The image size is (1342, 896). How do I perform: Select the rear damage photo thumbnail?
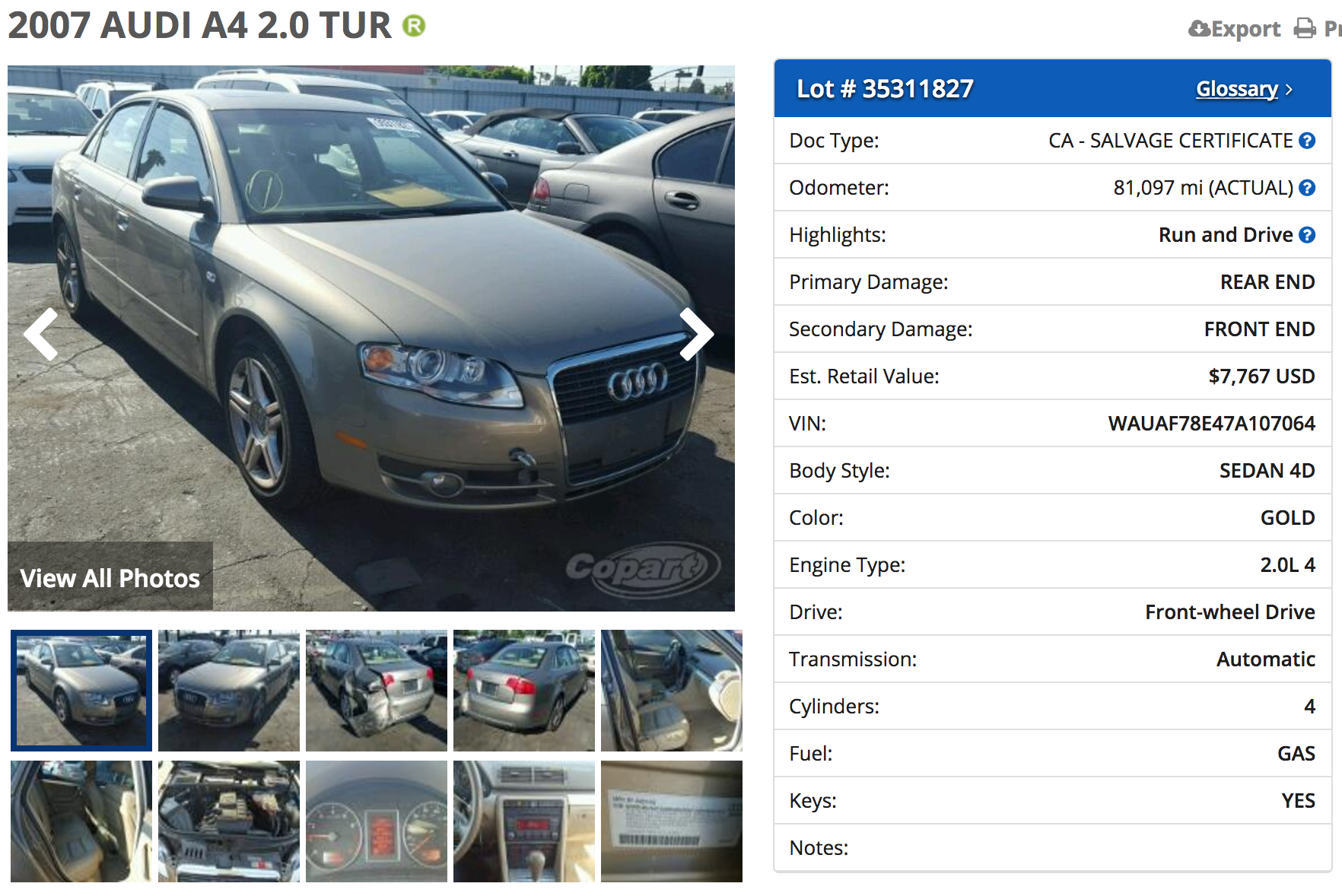pyautogui.click(x=377, y=691)
